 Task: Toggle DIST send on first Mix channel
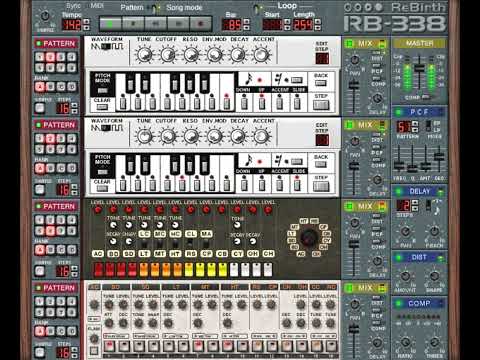click(376, 54)
